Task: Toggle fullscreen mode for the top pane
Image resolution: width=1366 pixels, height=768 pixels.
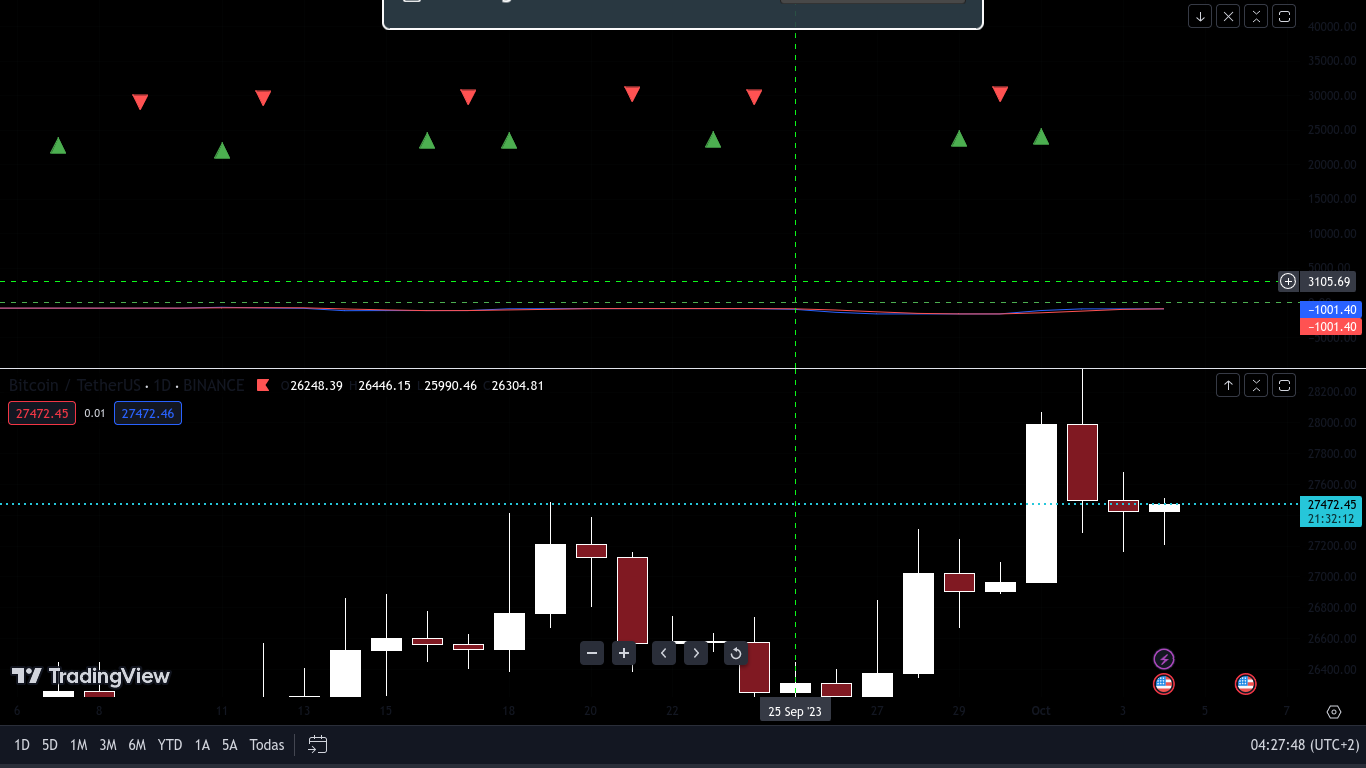Action: click(1284, 16)
